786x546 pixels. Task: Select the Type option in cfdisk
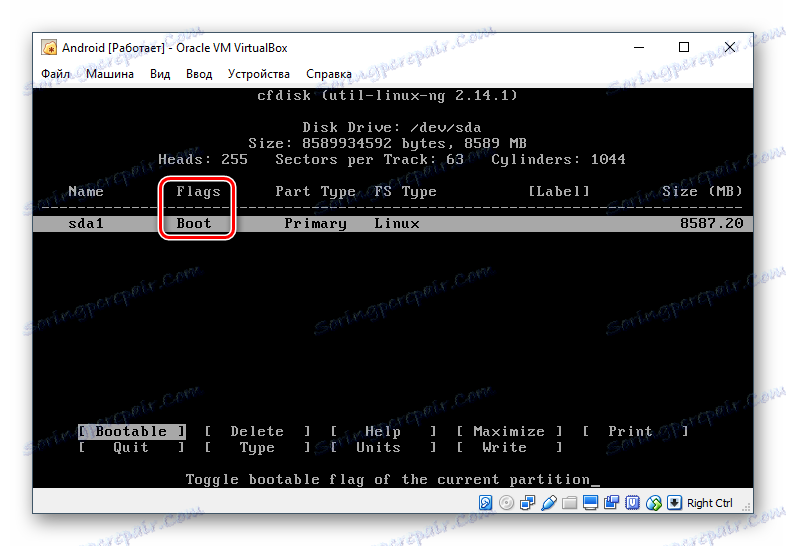(x=257, y=447)
